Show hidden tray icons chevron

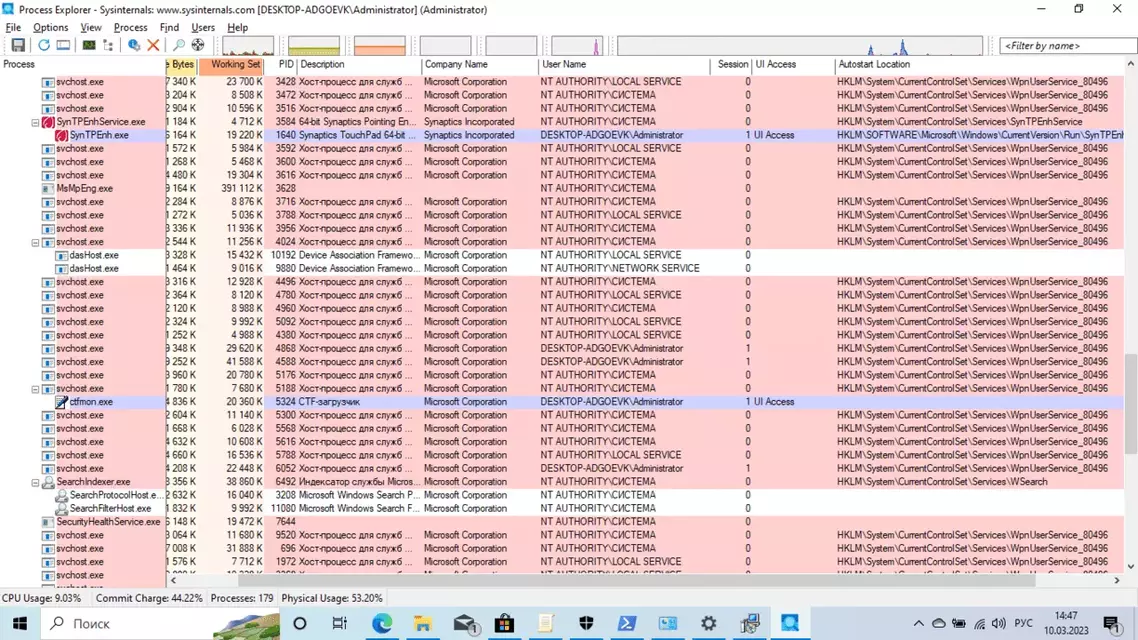pyautogui.click(x=918, y=623)
